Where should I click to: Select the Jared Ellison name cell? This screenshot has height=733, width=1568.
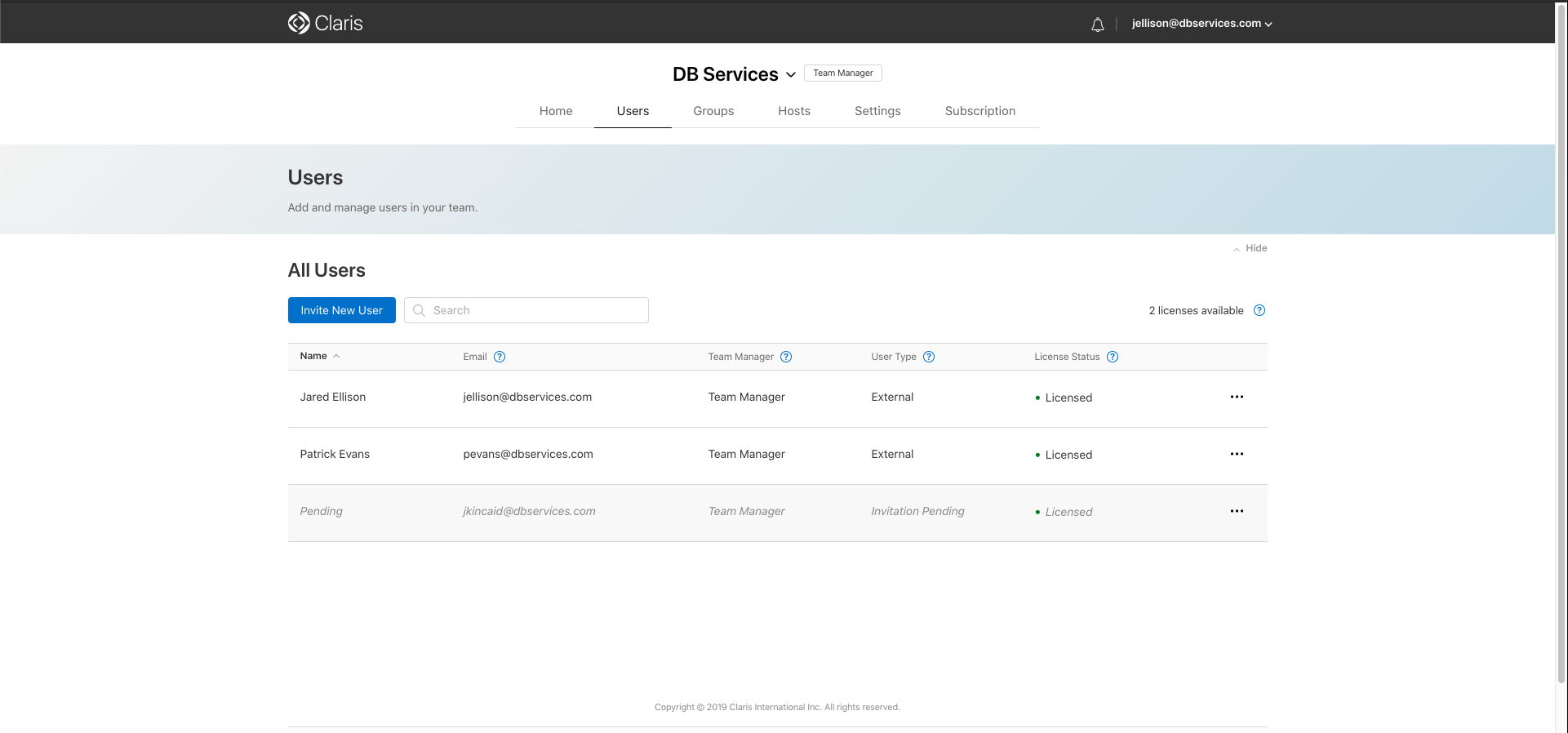332,397
